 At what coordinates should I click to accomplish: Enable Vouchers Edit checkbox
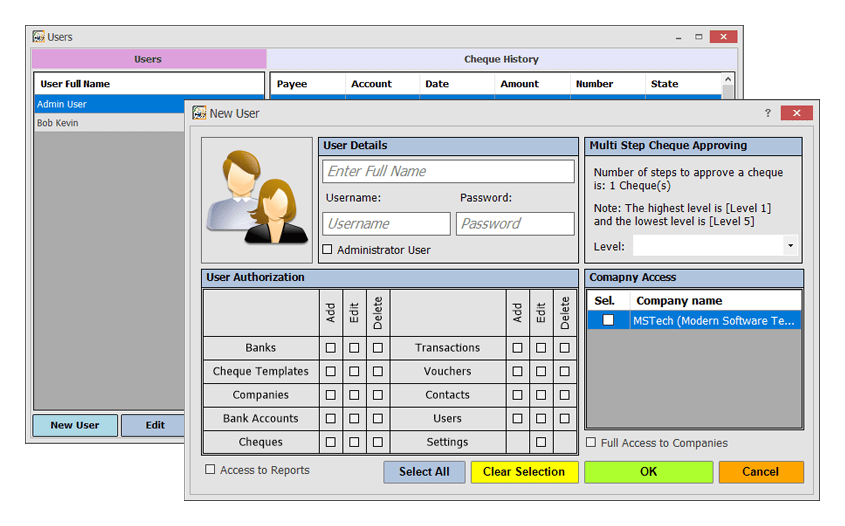point(541,371)
